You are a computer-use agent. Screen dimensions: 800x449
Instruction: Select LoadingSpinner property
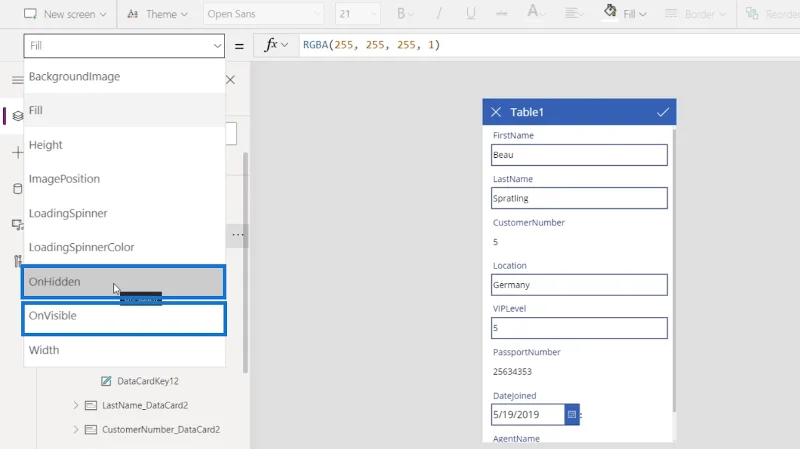[x=124, y=213]
